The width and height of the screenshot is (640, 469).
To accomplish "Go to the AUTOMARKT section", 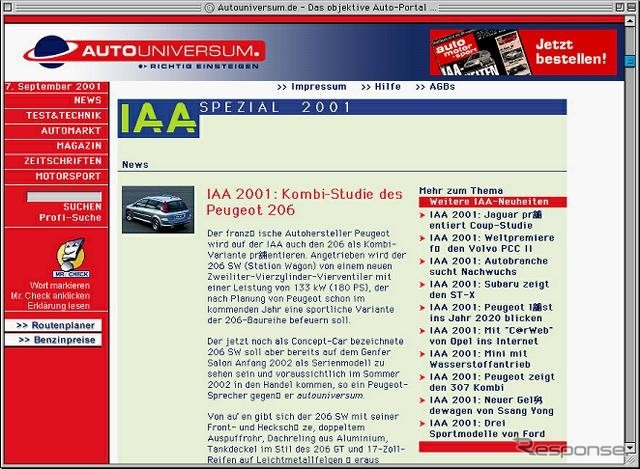I will (71, 131).
